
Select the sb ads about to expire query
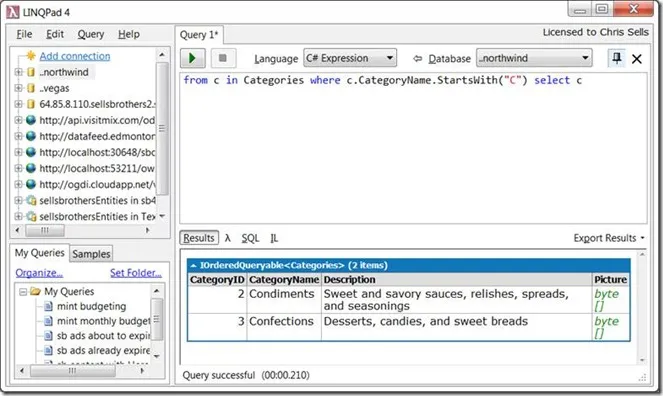103,336
